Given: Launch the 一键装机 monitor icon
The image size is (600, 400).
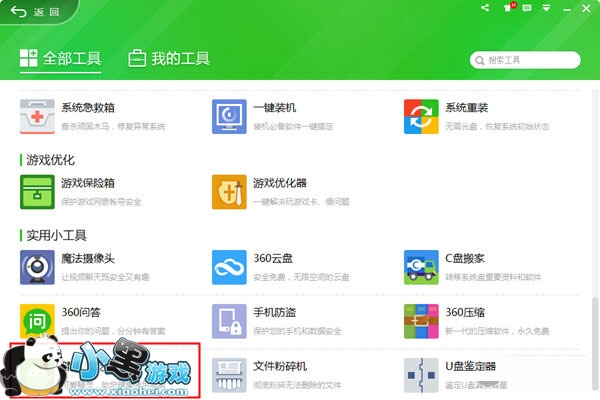Looking at the screenshot, I should pyautogui.click(x=229, y=117).
